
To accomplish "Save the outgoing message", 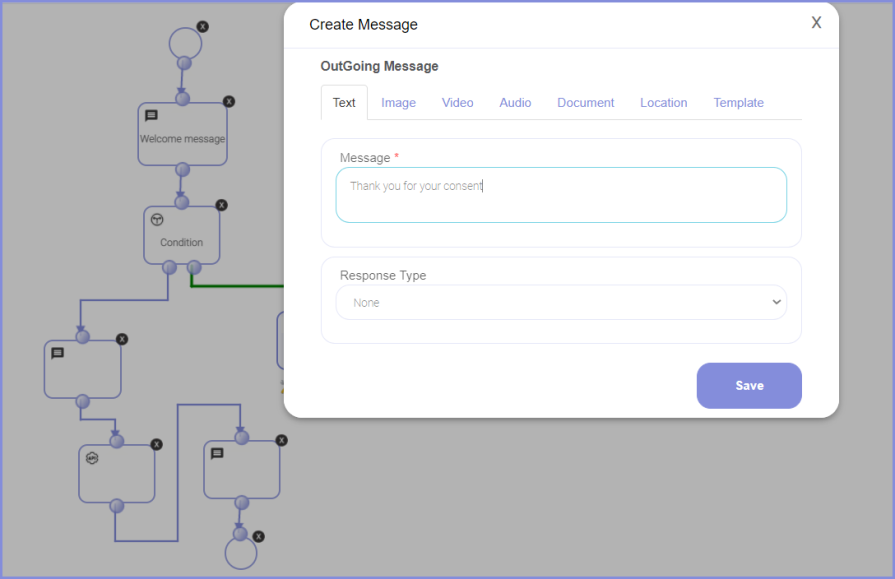I will click(749, 385).
